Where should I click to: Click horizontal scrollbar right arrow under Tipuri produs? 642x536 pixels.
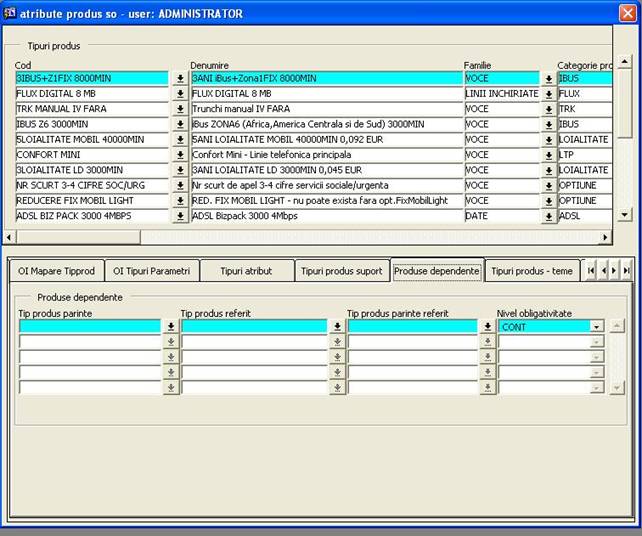point(604,237)
